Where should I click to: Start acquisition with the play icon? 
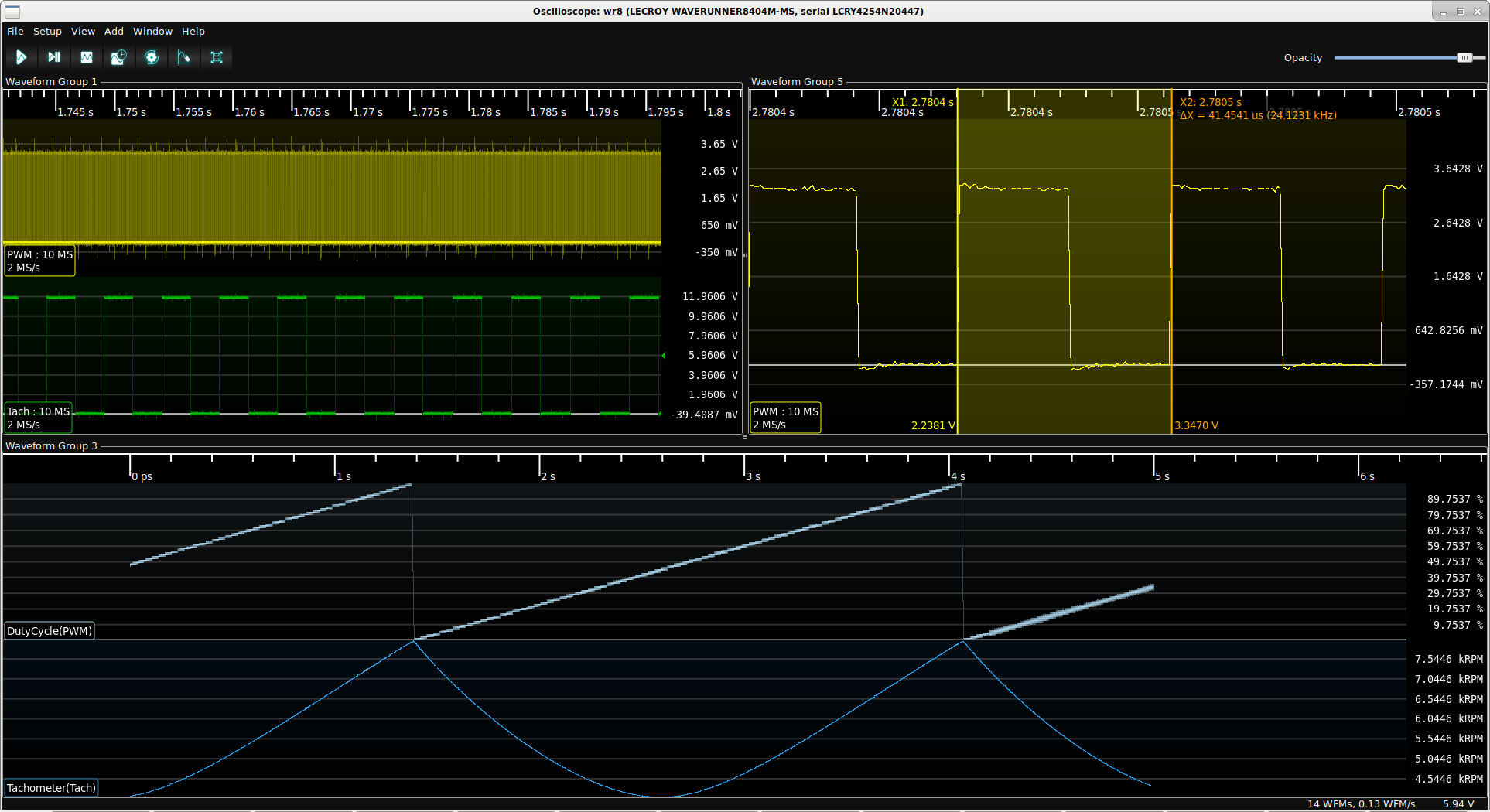coord(21,57)
